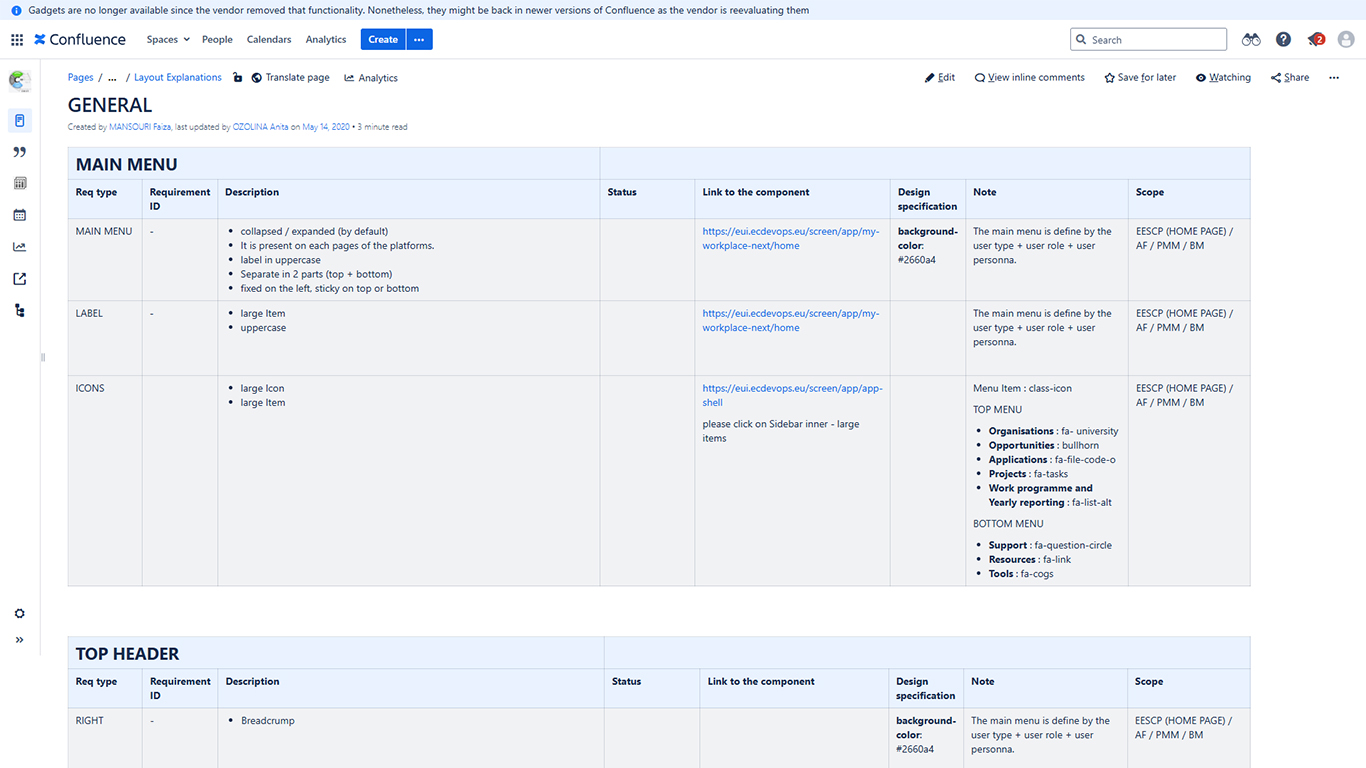Screen dimensions: 1366x768
Task: View inline comments on this page
Action: [x=1030, y=78]
